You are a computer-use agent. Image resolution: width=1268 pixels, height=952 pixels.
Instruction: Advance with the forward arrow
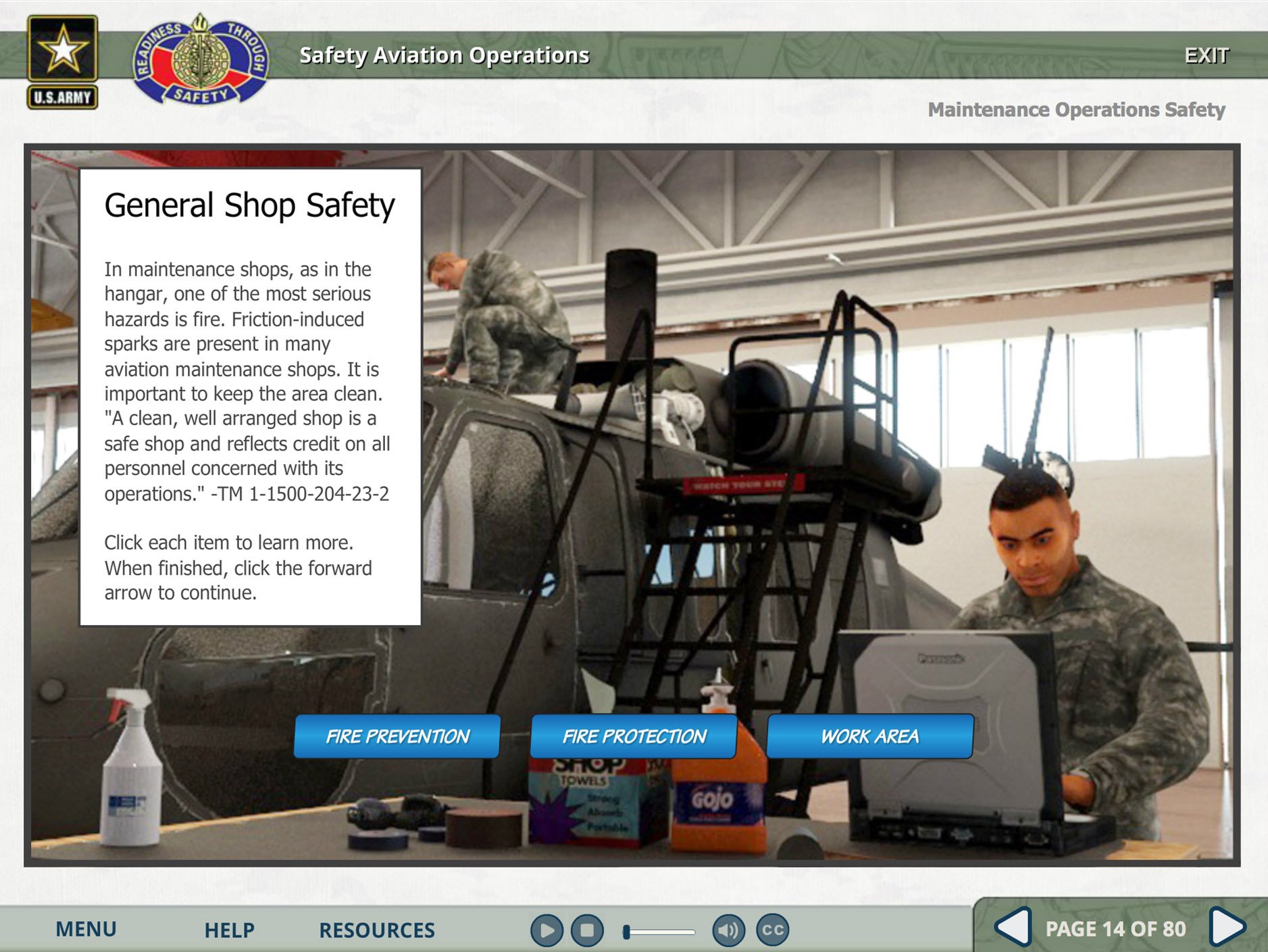1227,927
